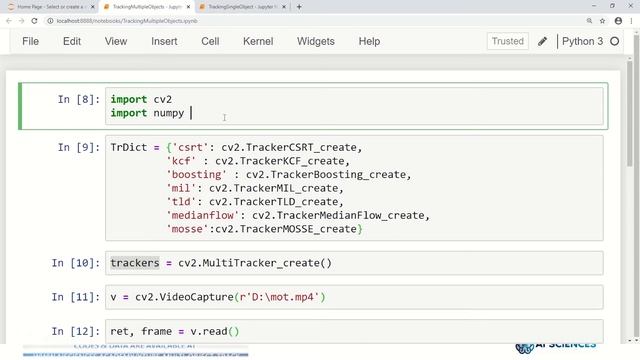640x360 pixels.
Task: Open the Cell menu
Action: coord(210,41)
